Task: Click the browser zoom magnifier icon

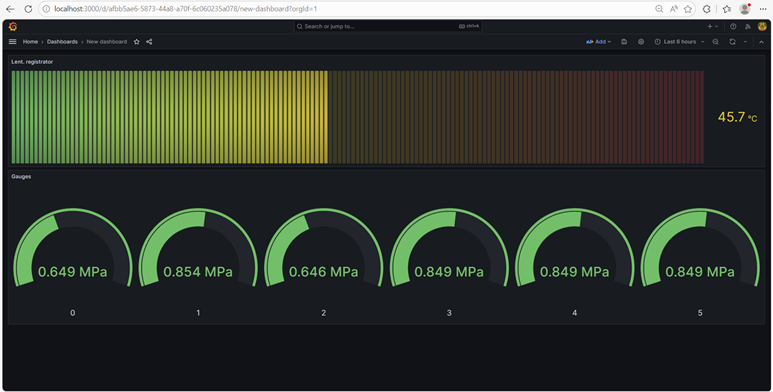Action: point(659,9)
